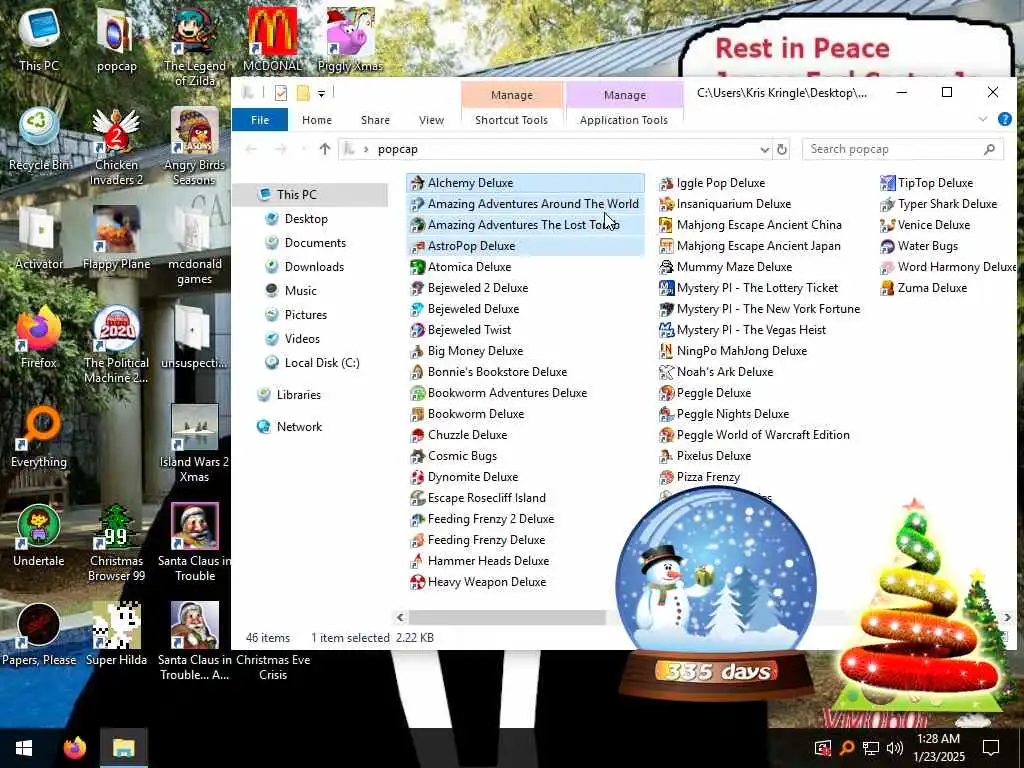Select the Insaniquarium Deluxe icon

[x=666, y=204]
